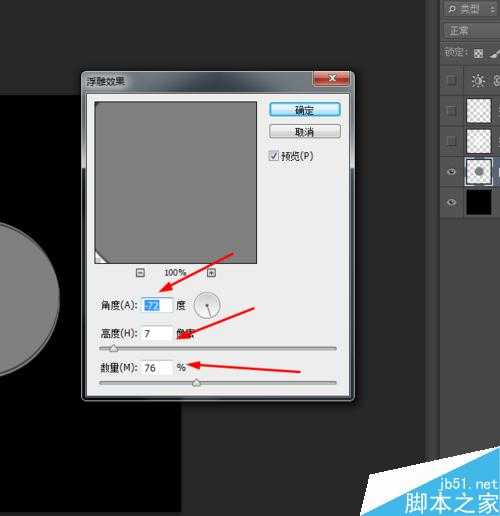Click the height slider handle
Screen dimensions: 500x516
point(114,348)
